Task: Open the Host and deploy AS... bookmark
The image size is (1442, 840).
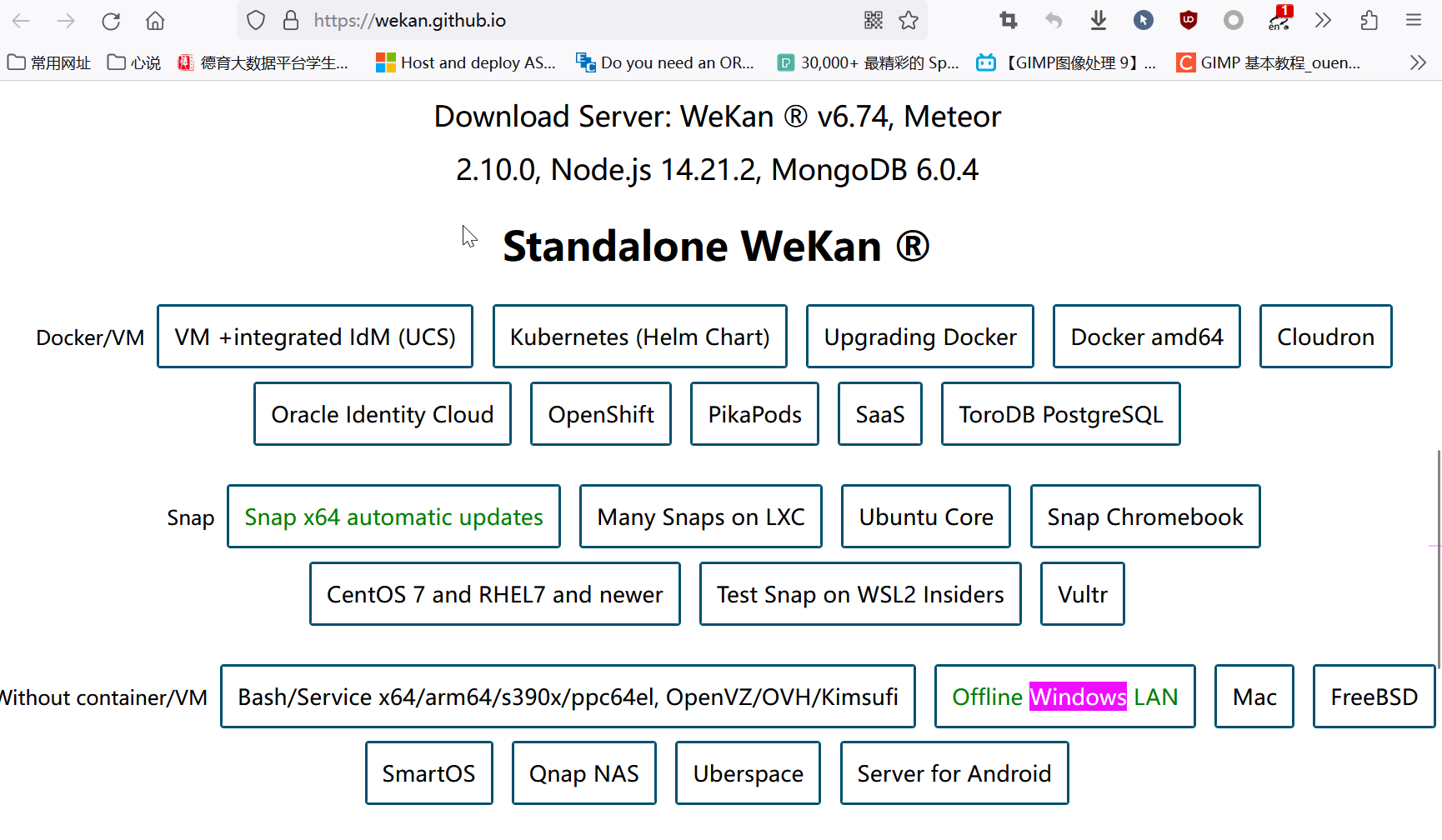Action: click(466, 62)
